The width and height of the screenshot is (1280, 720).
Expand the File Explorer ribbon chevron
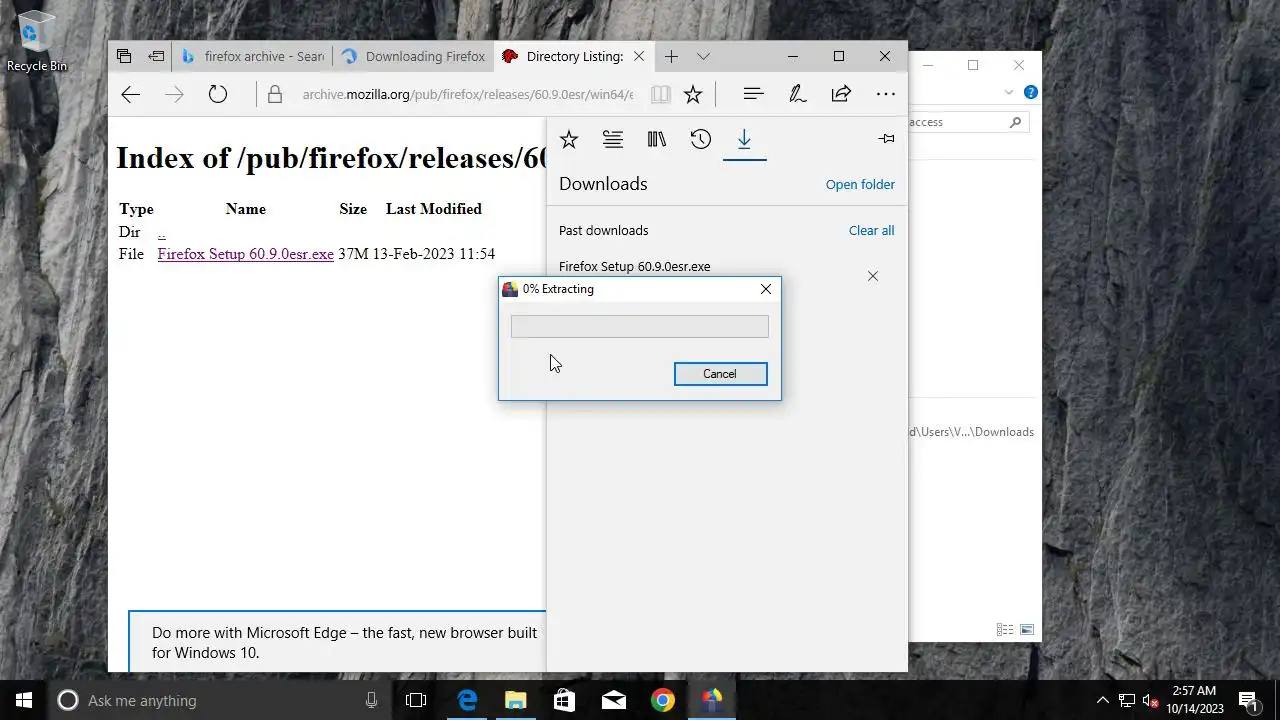click(x=1008, y=92)
